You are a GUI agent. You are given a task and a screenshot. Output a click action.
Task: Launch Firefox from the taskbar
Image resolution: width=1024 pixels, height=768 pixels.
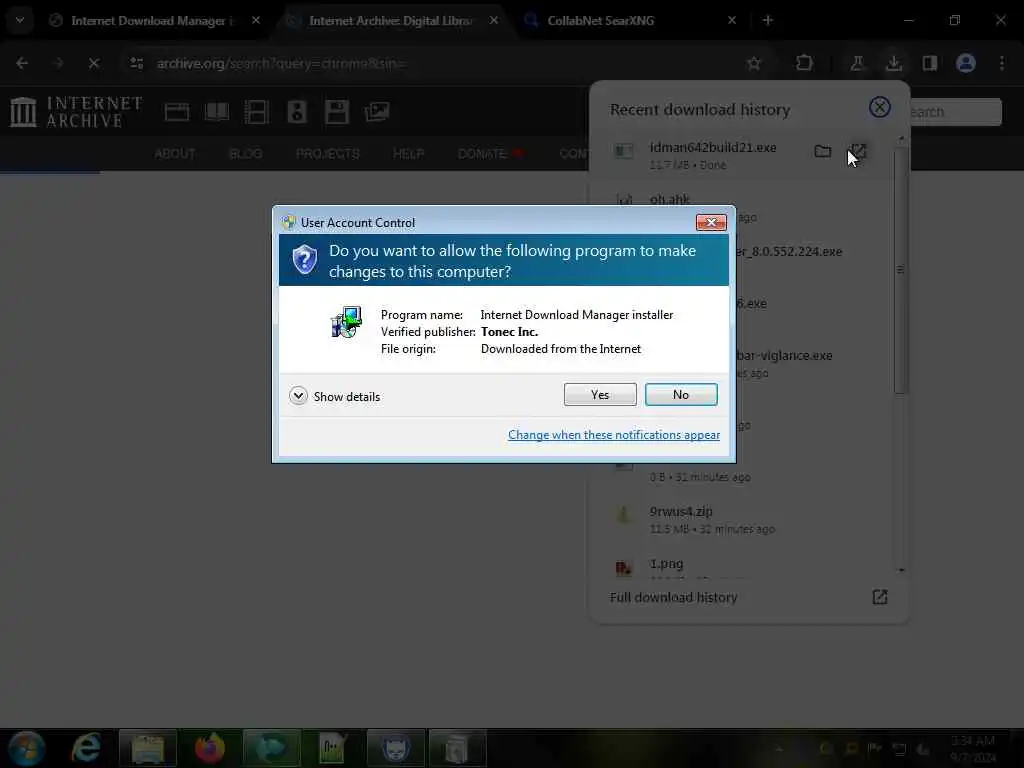pyautogui.click(x=209, y=748)
